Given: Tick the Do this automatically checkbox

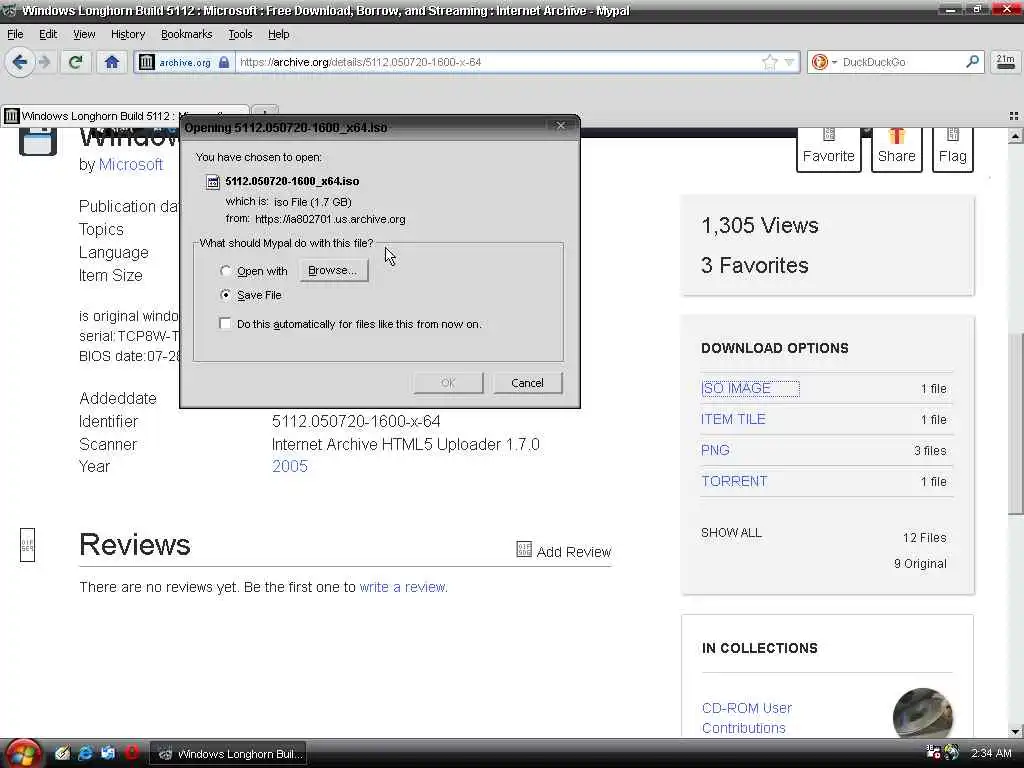Looking at the screenshot, I should (225, 324).
